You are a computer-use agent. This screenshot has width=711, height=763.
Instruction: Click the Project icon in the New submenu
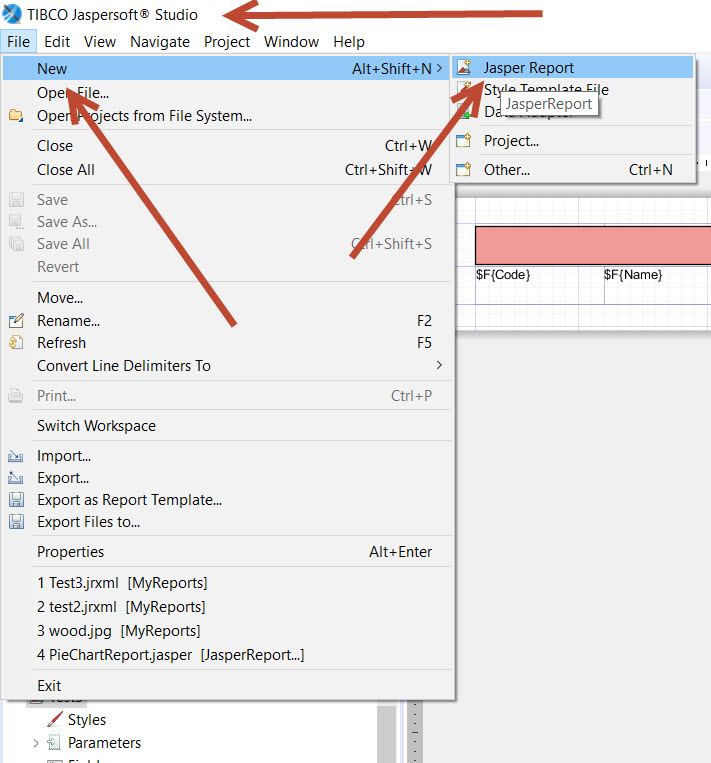tap(464, 141)
